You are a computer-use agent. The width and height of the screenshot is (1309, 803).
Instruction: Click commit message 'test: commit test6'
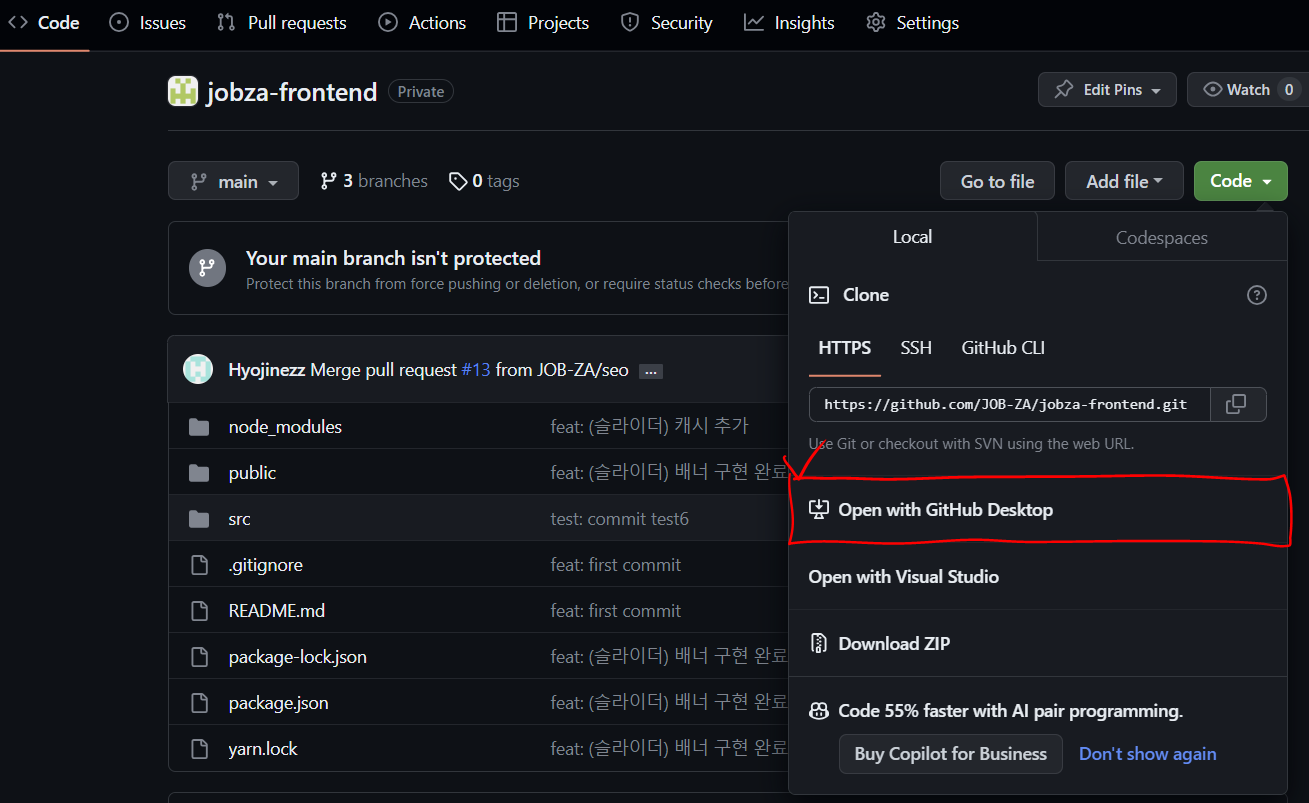tap(619, 519)
